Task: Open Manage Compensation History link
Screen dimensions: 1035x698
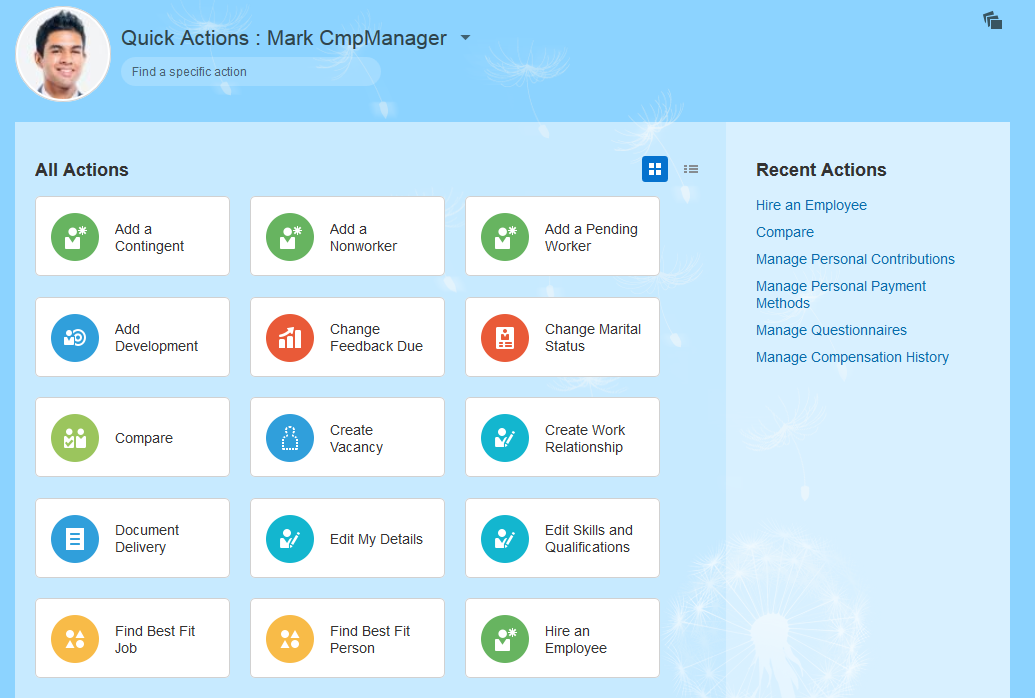Action: [x=852, y=357]
